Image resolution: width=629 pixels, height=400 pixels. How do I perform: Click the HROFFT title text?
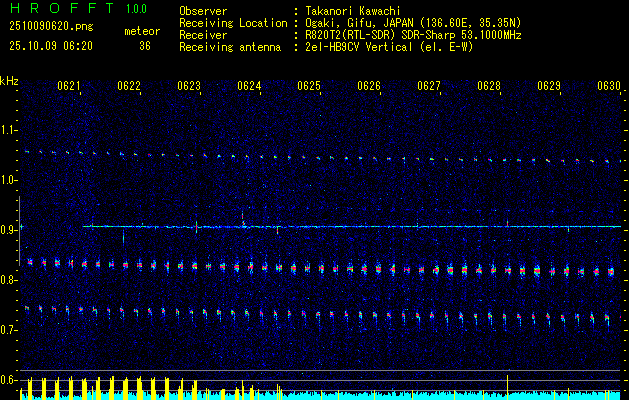coord(62,8)
